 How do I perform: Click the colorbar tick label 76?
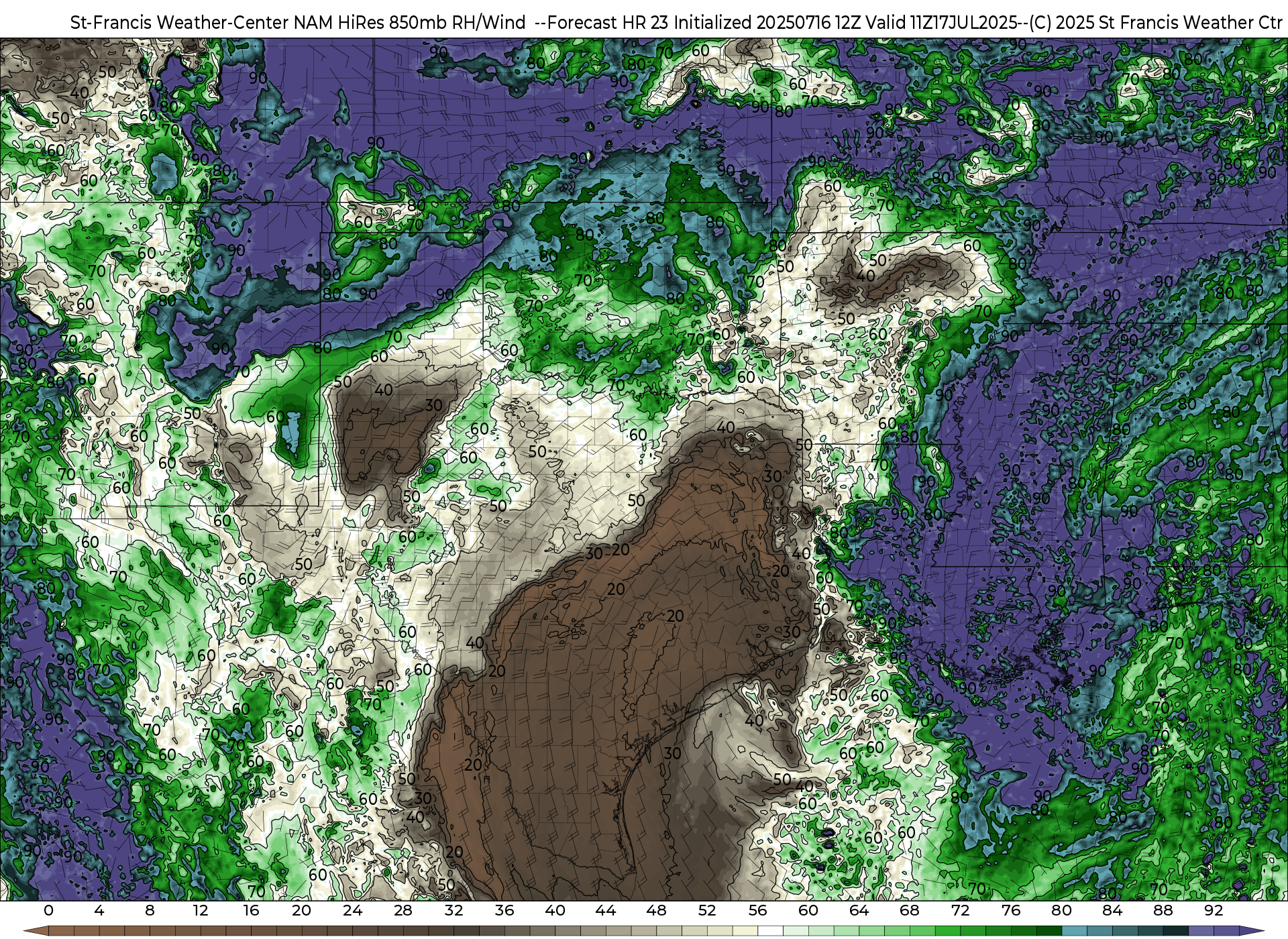[1011, 910]
